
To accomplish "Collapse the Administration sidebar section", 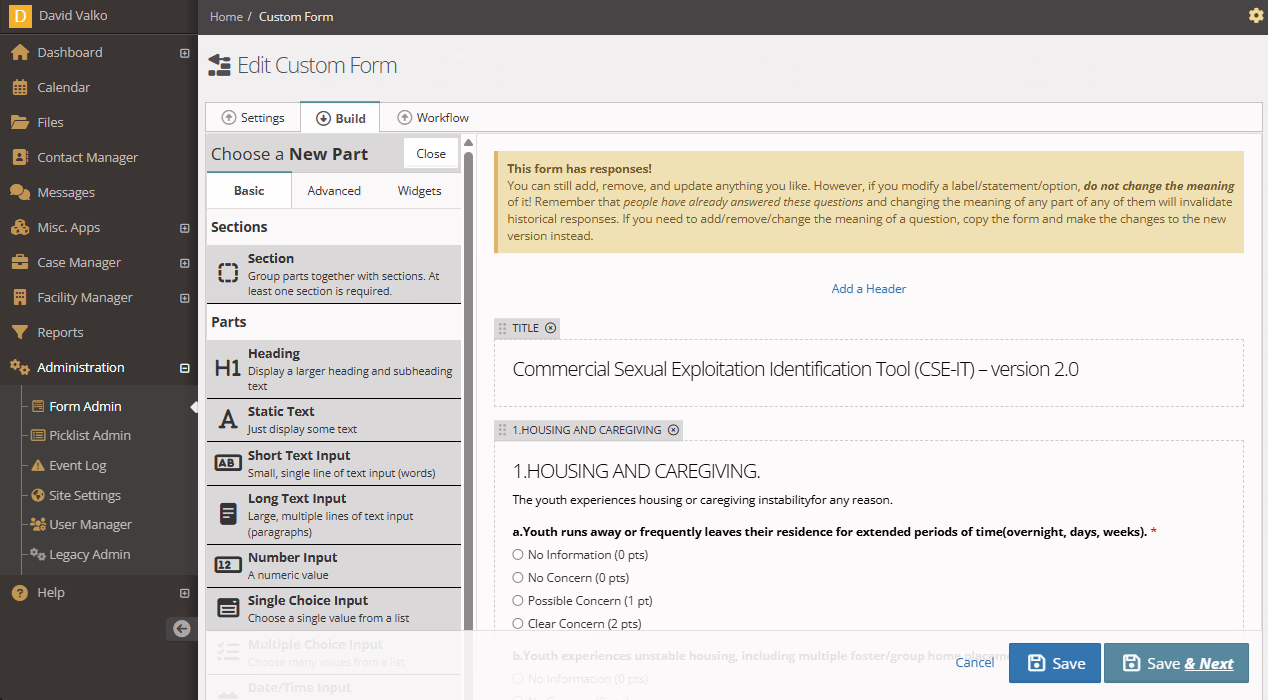I will click(x=184, y=368).
